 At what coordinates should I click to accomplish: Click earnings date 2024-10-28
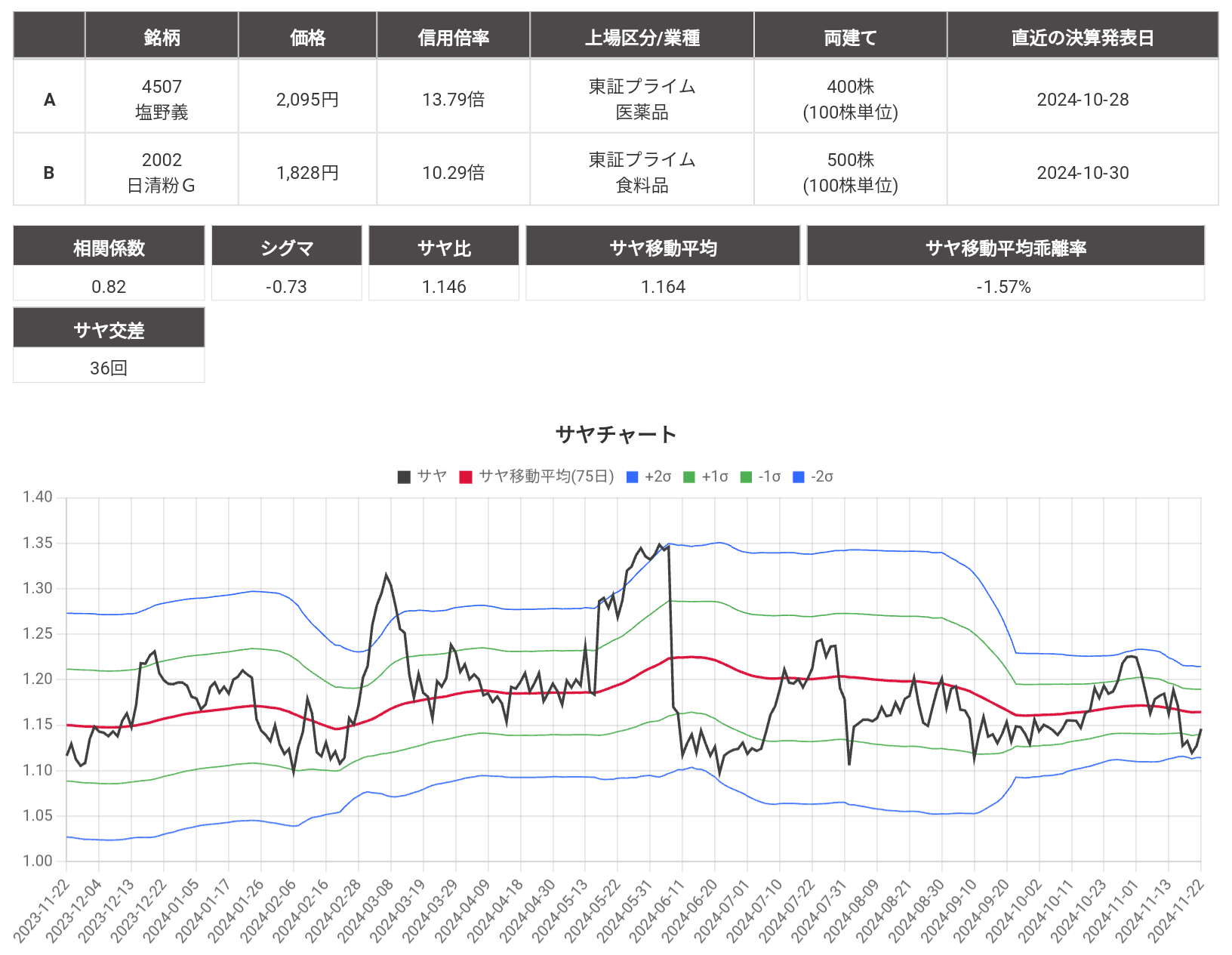coord(1083,99)
